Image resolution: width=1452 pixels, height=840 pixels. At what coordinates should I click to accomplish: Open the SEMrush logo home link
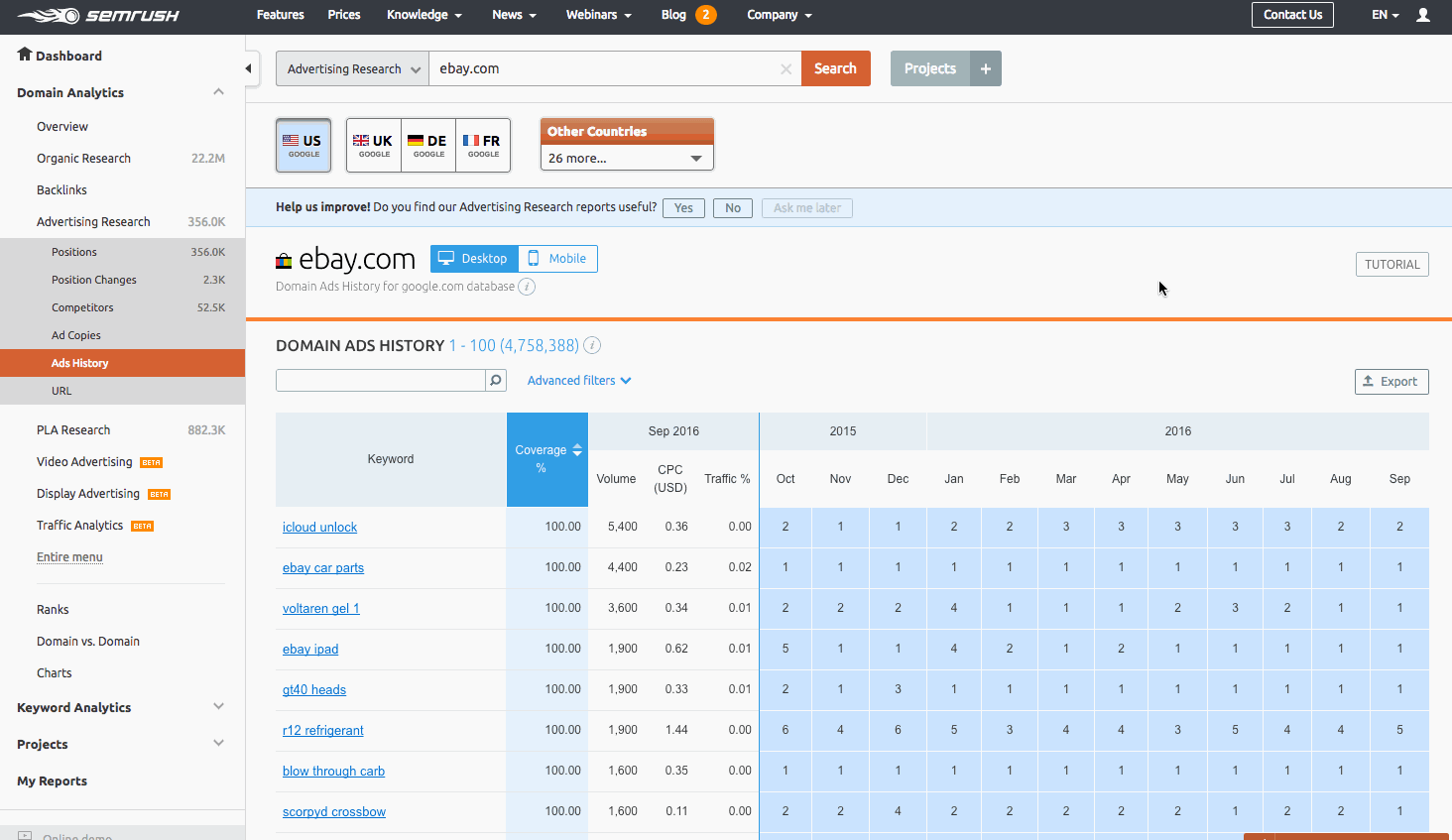tap(97, 16)
